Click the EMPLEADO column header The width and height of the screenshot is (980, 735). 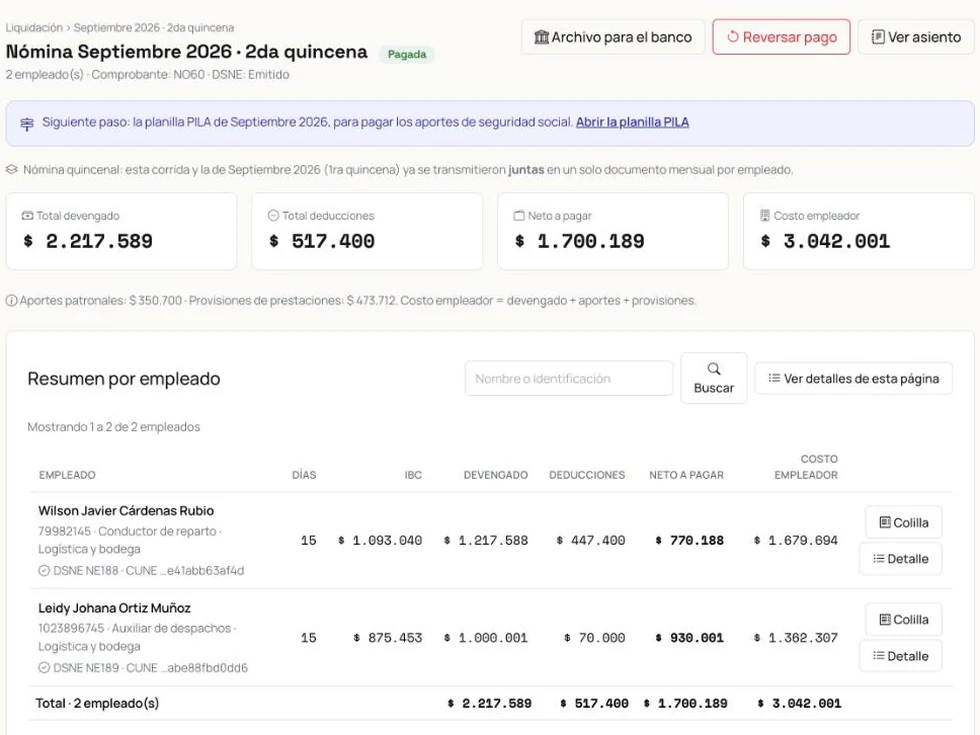pyautogui.click(x=67, y=475)
